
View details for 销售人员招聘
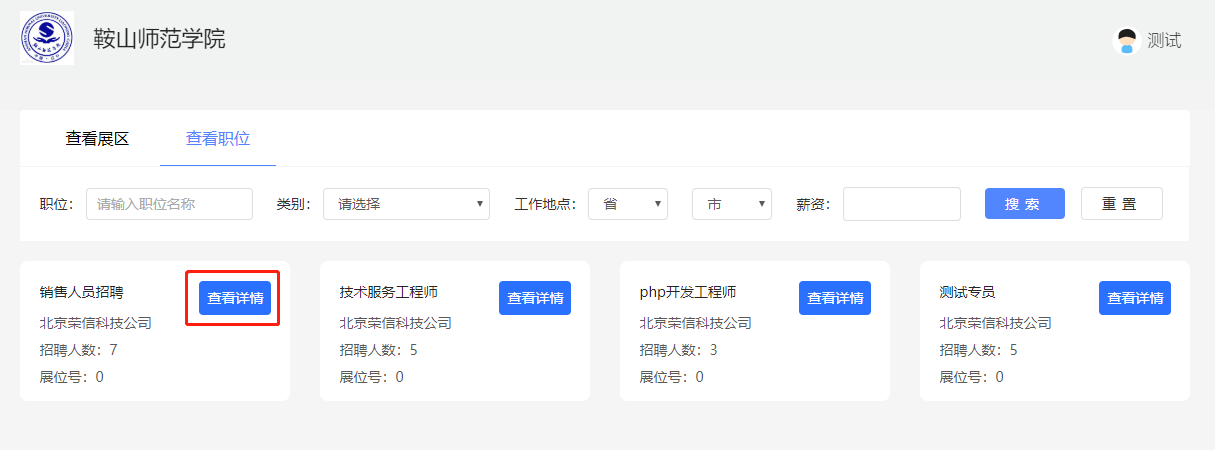[x=235, y=298]
